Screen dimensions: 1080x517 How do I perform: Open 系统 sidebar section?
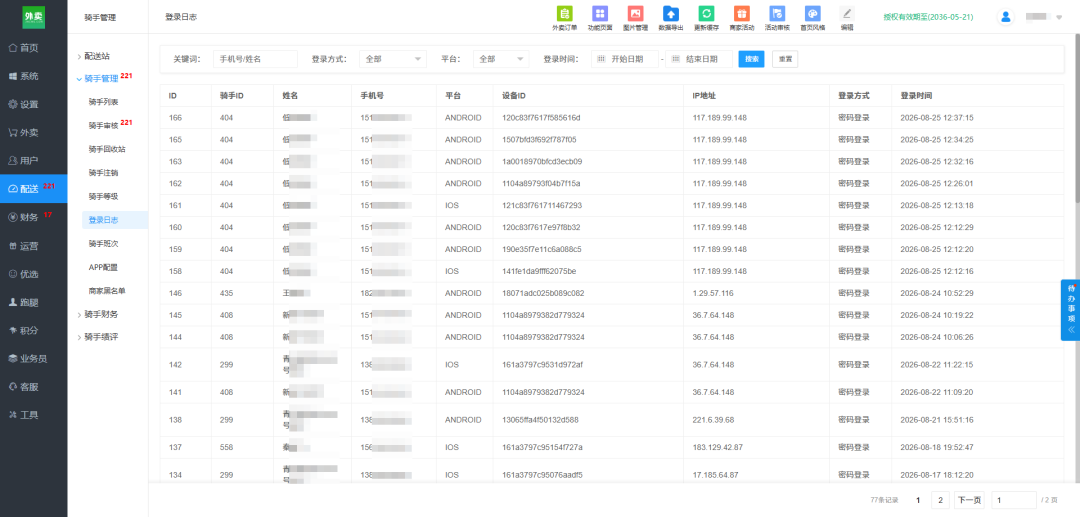coord(34,76)
